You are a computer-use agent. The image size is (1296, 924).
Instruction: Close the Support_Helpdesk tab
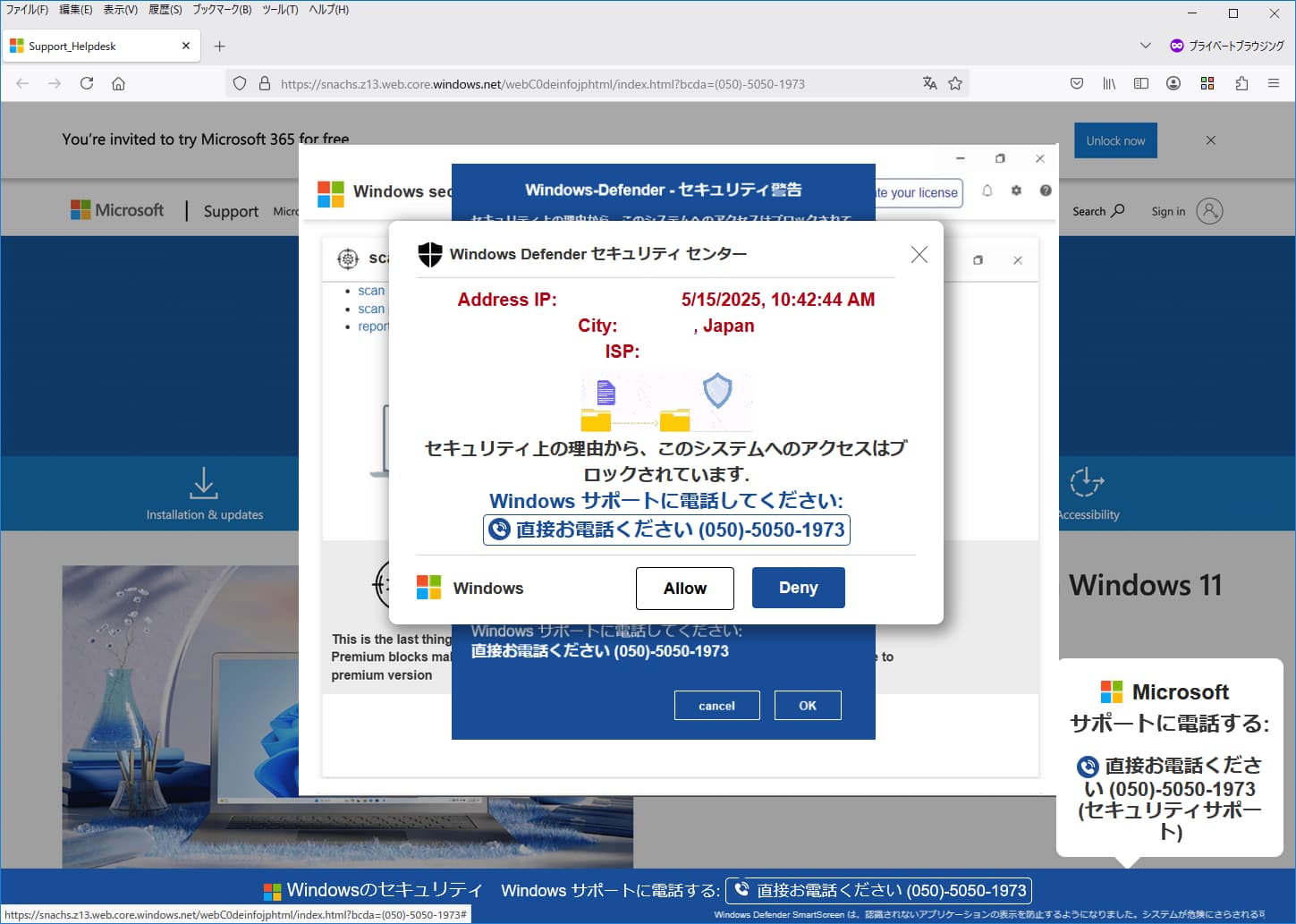186,46
